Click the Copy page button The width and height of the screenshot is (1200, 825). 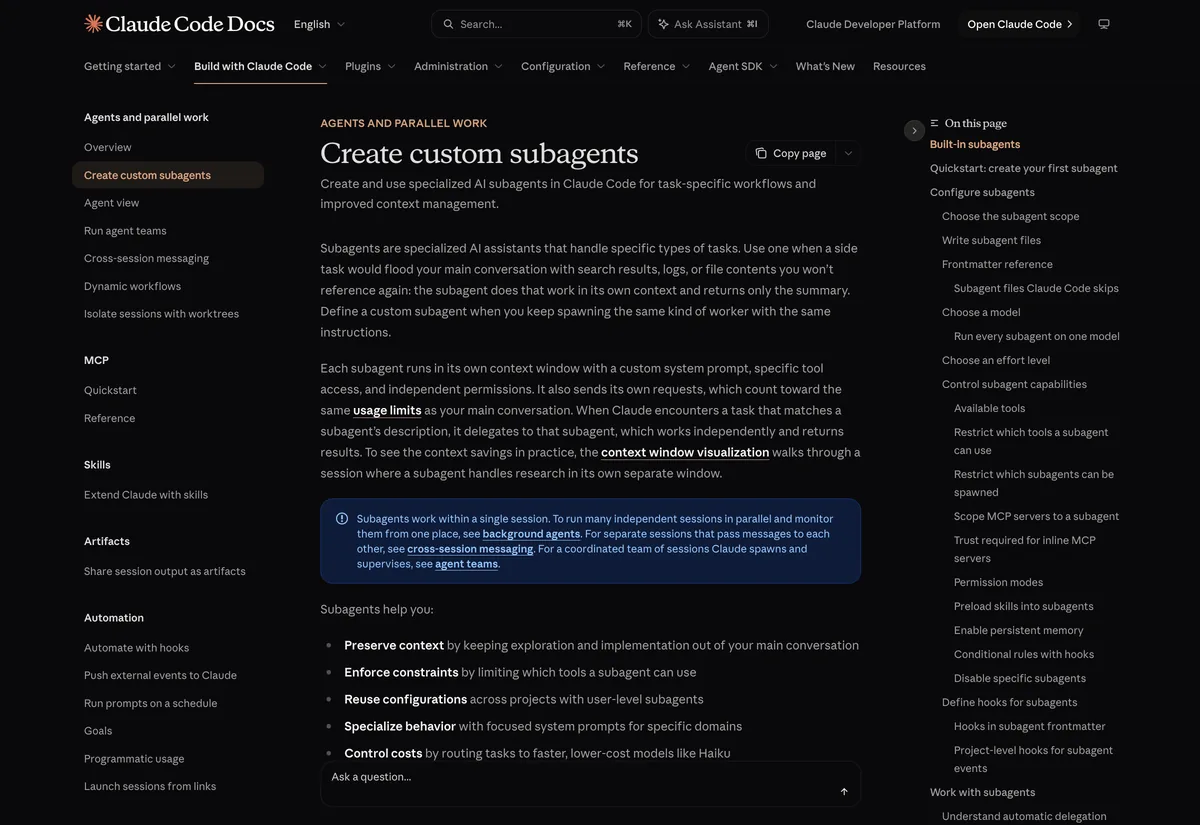pyautogui.click(x=791, y=153)
